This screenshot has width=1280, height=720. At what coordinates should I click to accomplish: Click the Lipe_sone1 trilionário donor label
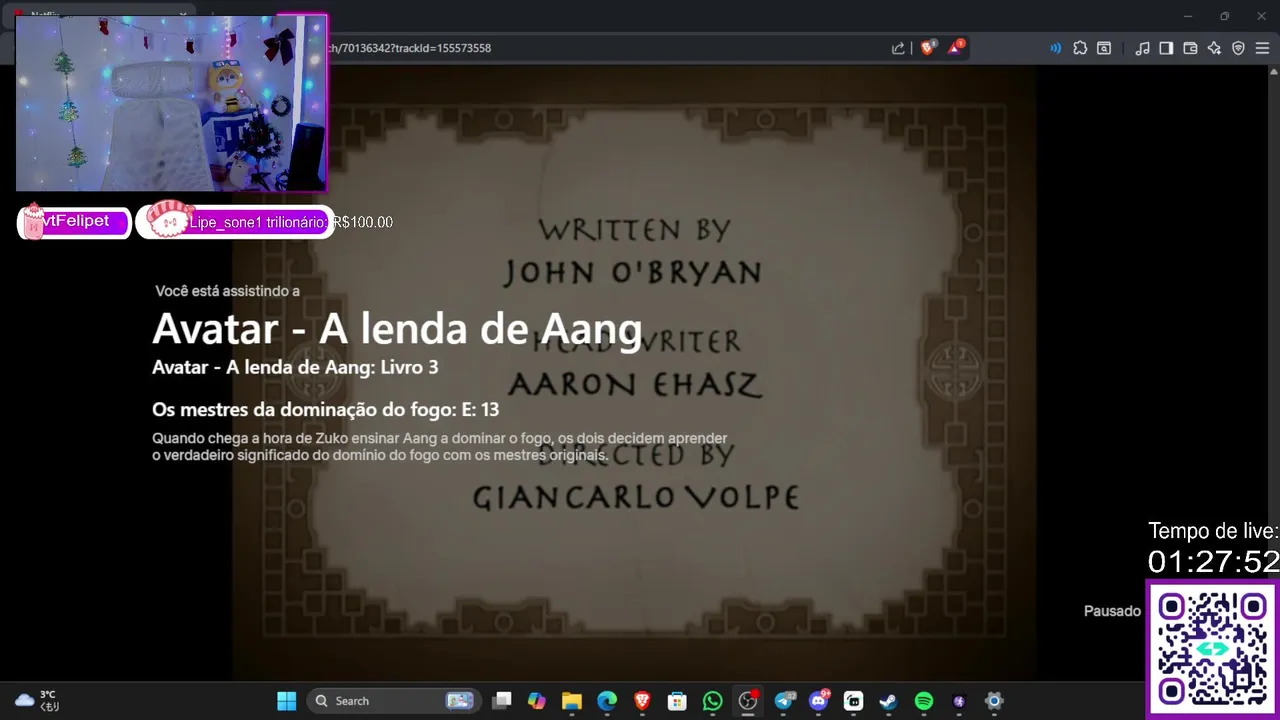258,222
